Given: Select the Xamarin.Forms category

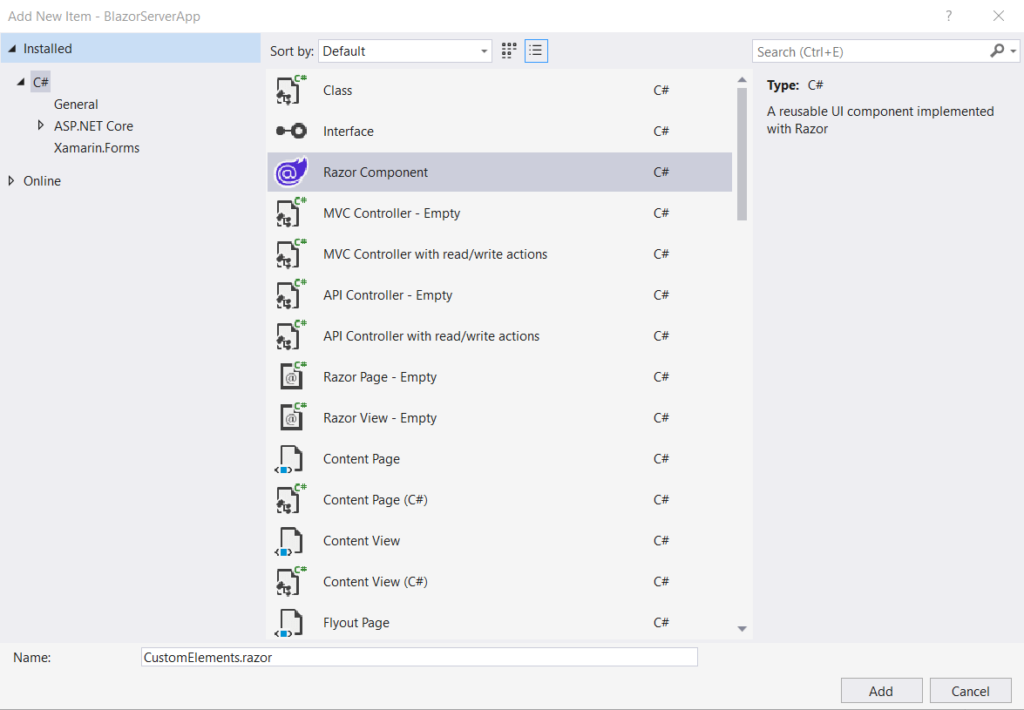Looking at the screenshot, I should tap(95, 147).
